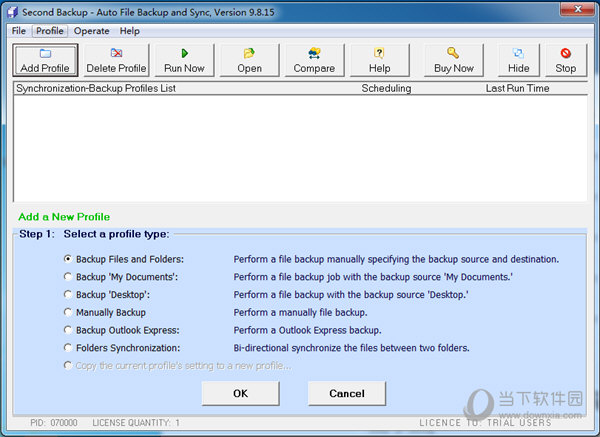This screenshot has height=437, width=600.
Task: Click the Buy Now key button
Action: (x=454, y=60)
